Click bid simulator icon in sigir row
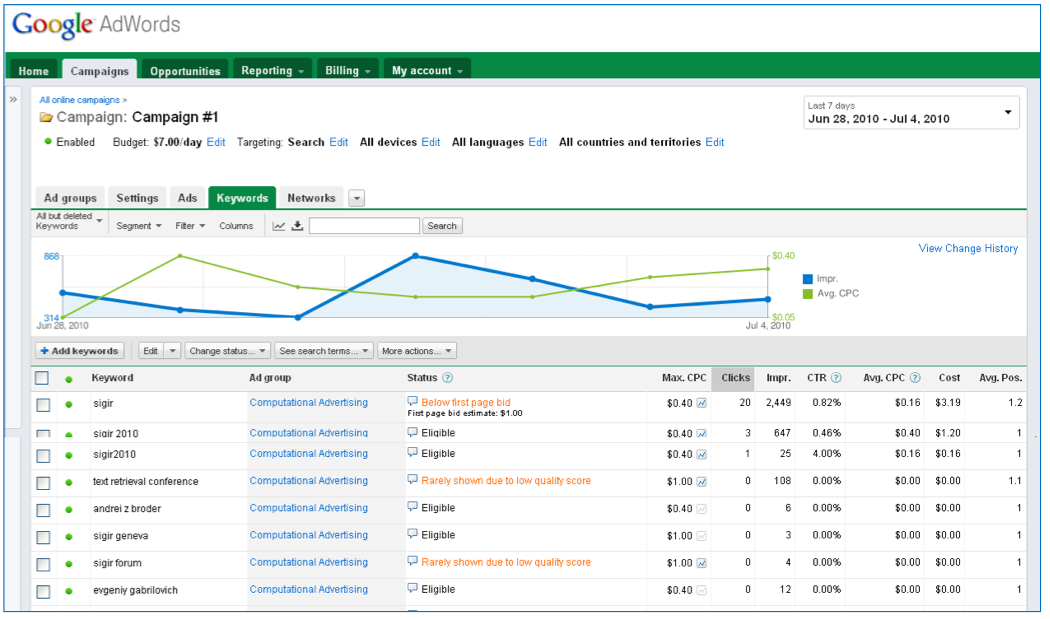1050x619 pixels. [701, 403]
